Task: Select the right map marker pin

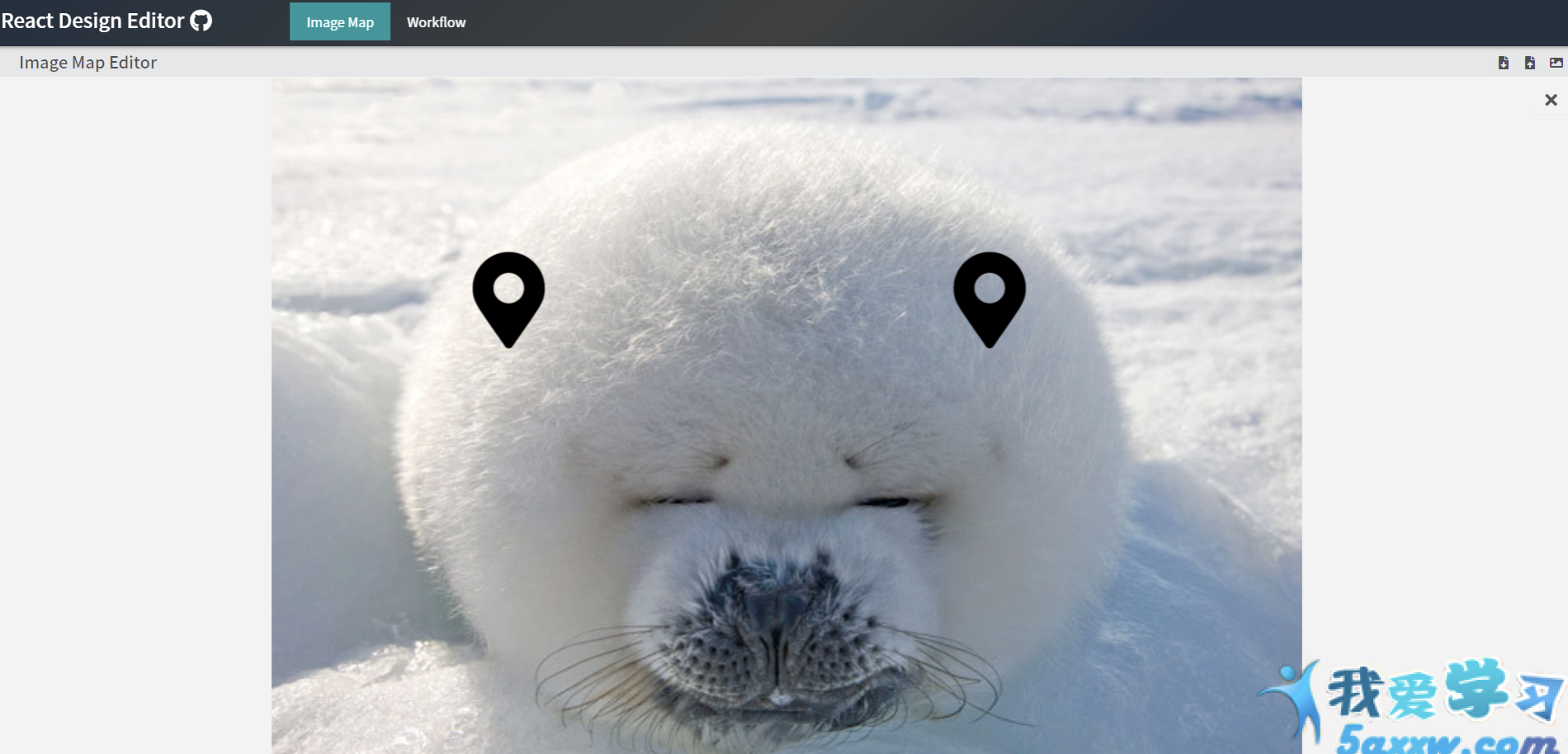Action: pos(989,299)
